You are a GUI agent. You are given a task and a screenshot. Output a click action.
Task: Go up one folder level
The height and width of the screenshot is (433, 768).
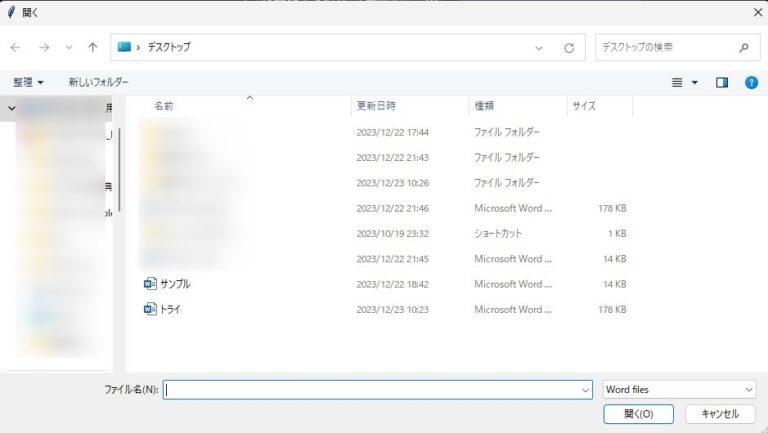pos(93,47)
